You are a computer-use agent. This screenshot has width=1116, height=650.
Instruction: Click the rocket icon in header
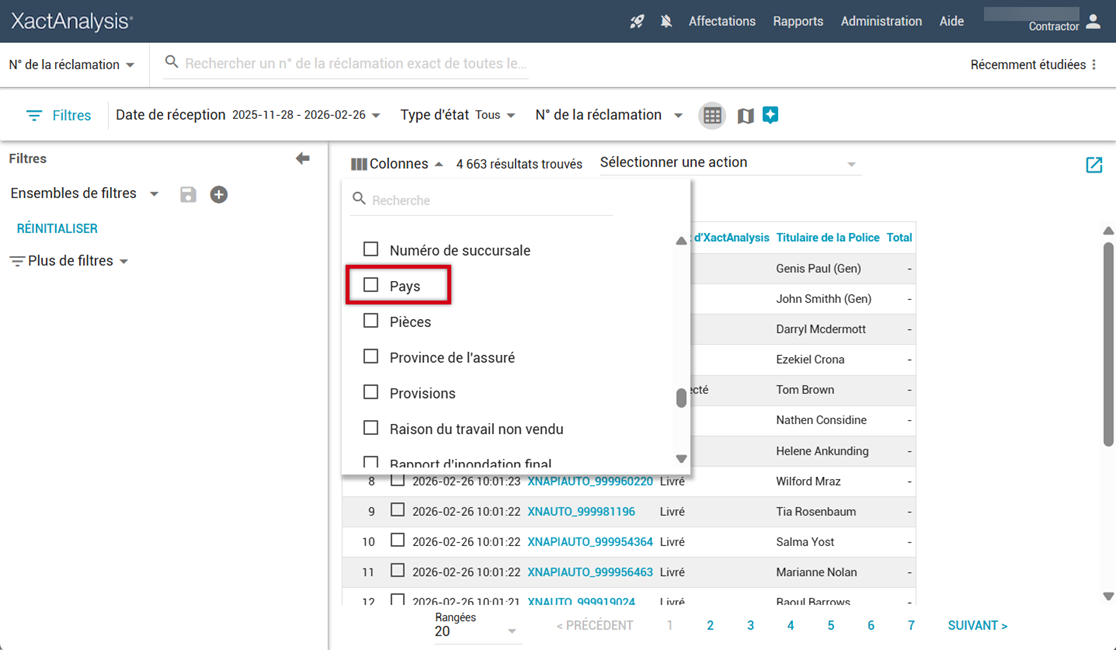tap(637, 21)
